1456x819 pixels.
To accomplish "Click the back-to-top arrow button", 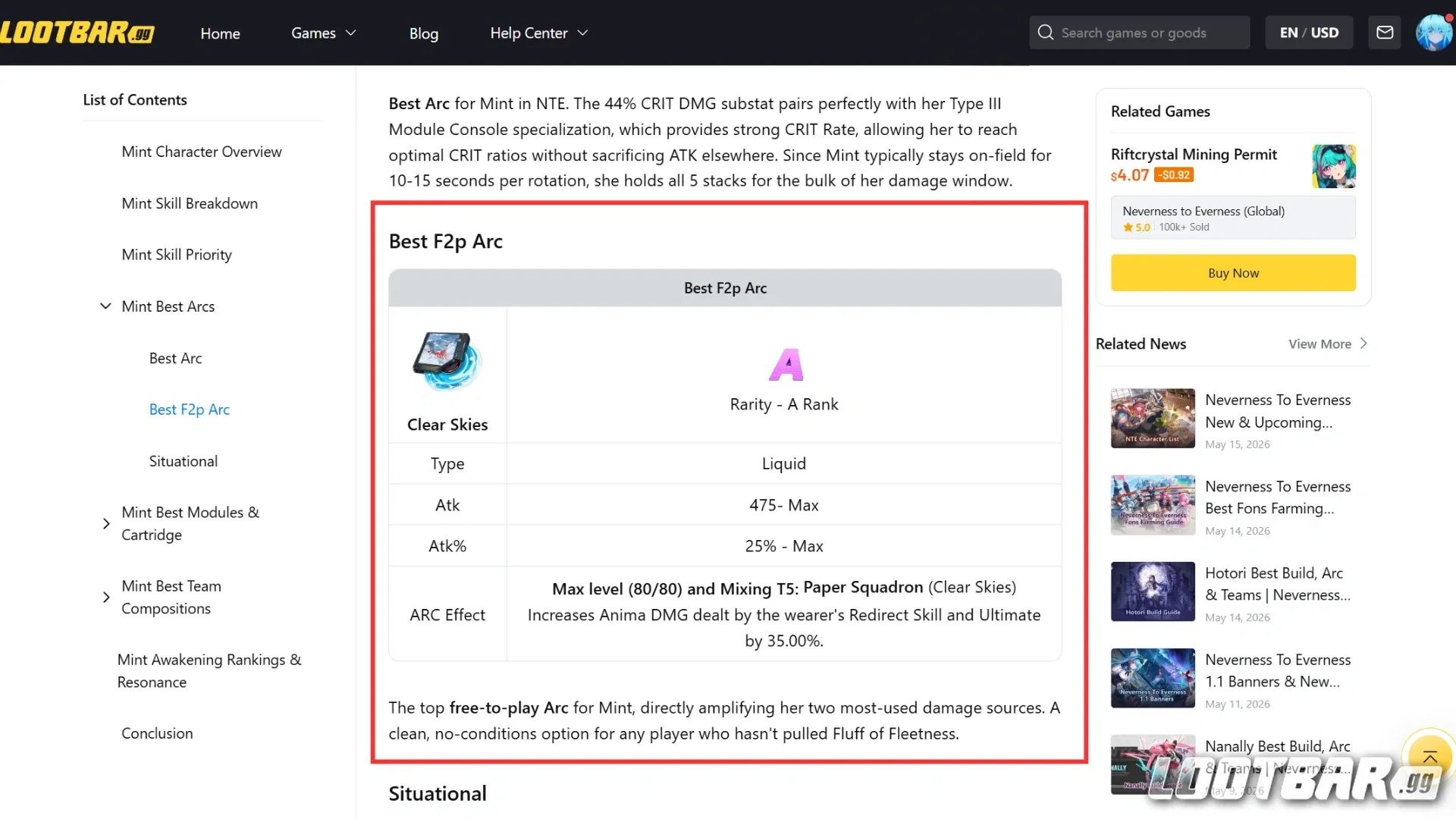I will [x=1430, y=757].
